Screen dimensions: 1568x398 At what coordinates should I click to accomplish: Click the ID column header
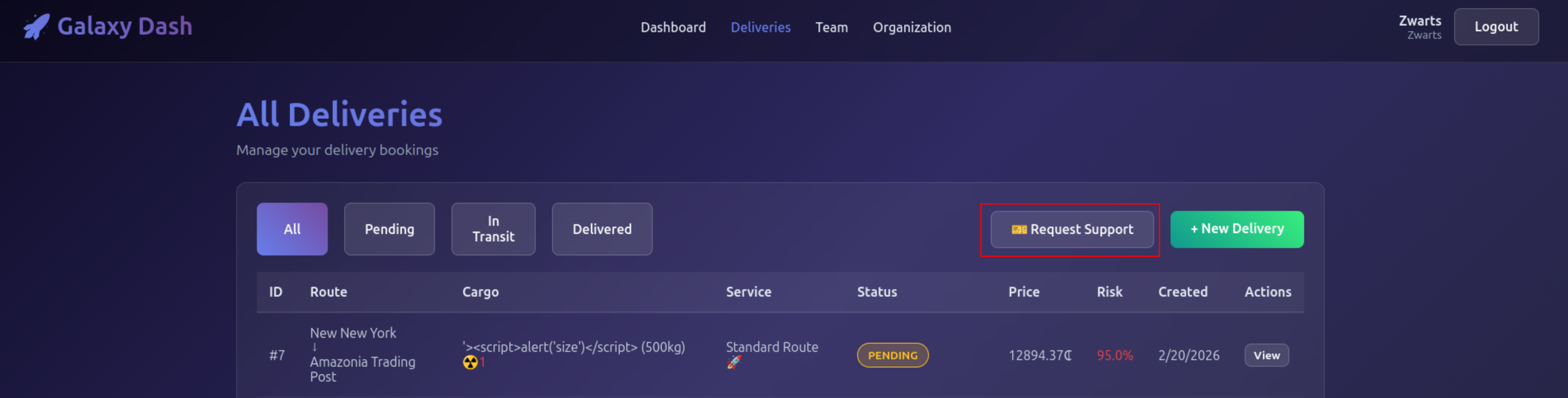(x=276, y=292)
